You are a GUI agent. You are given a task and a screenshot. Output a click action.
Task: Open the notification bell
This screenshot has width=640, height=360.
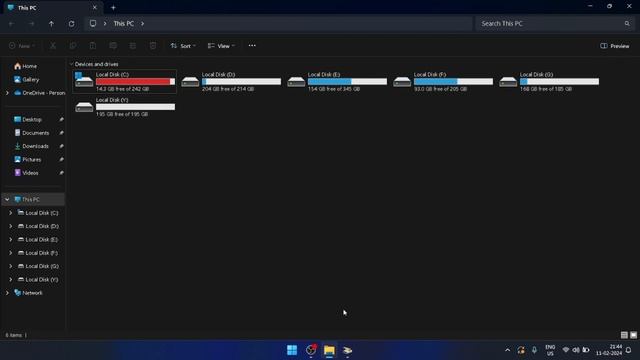tap(629, 350)
